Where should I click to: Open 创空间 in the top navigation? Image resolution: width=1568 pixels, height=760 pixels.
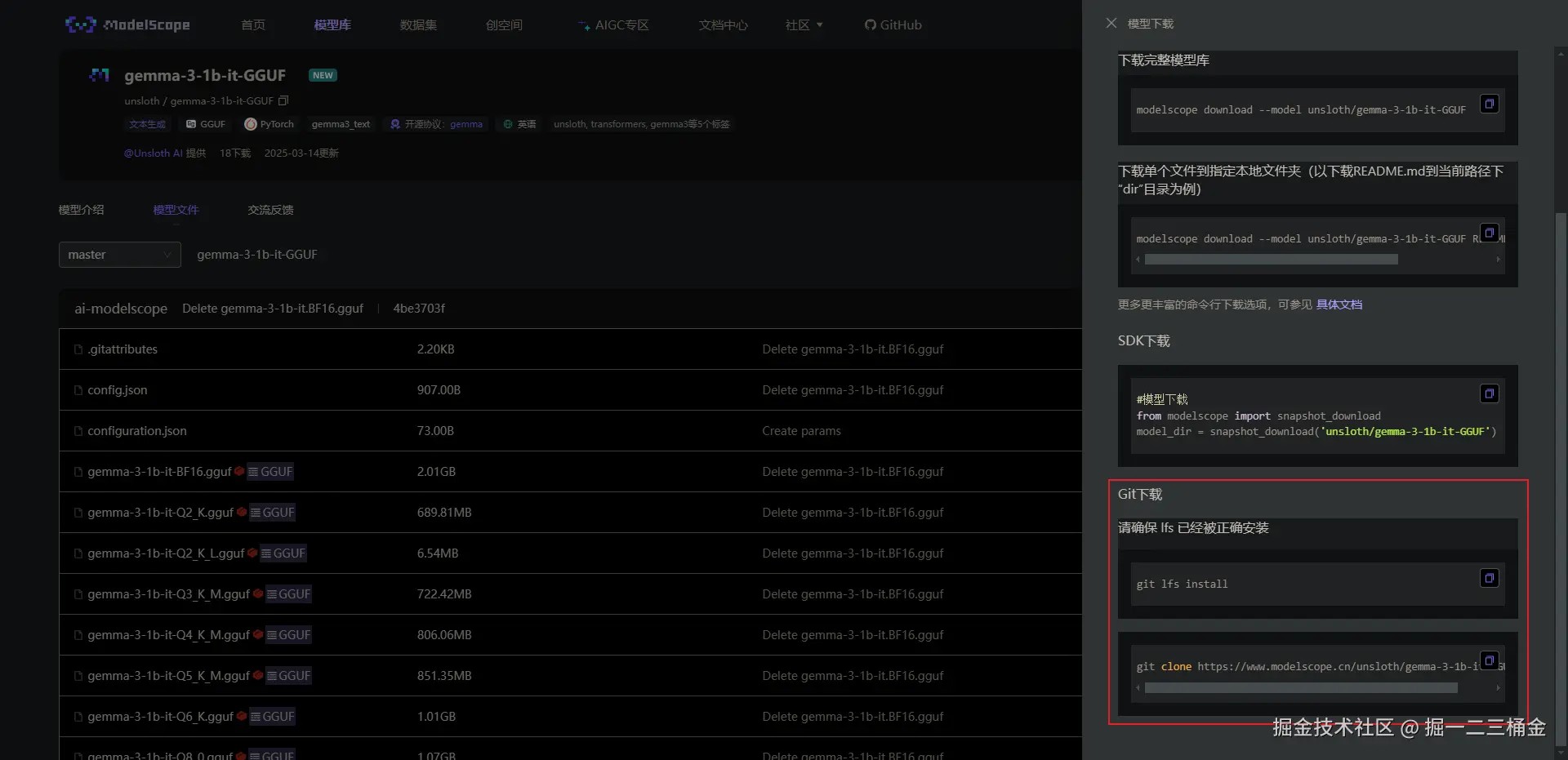504,25
